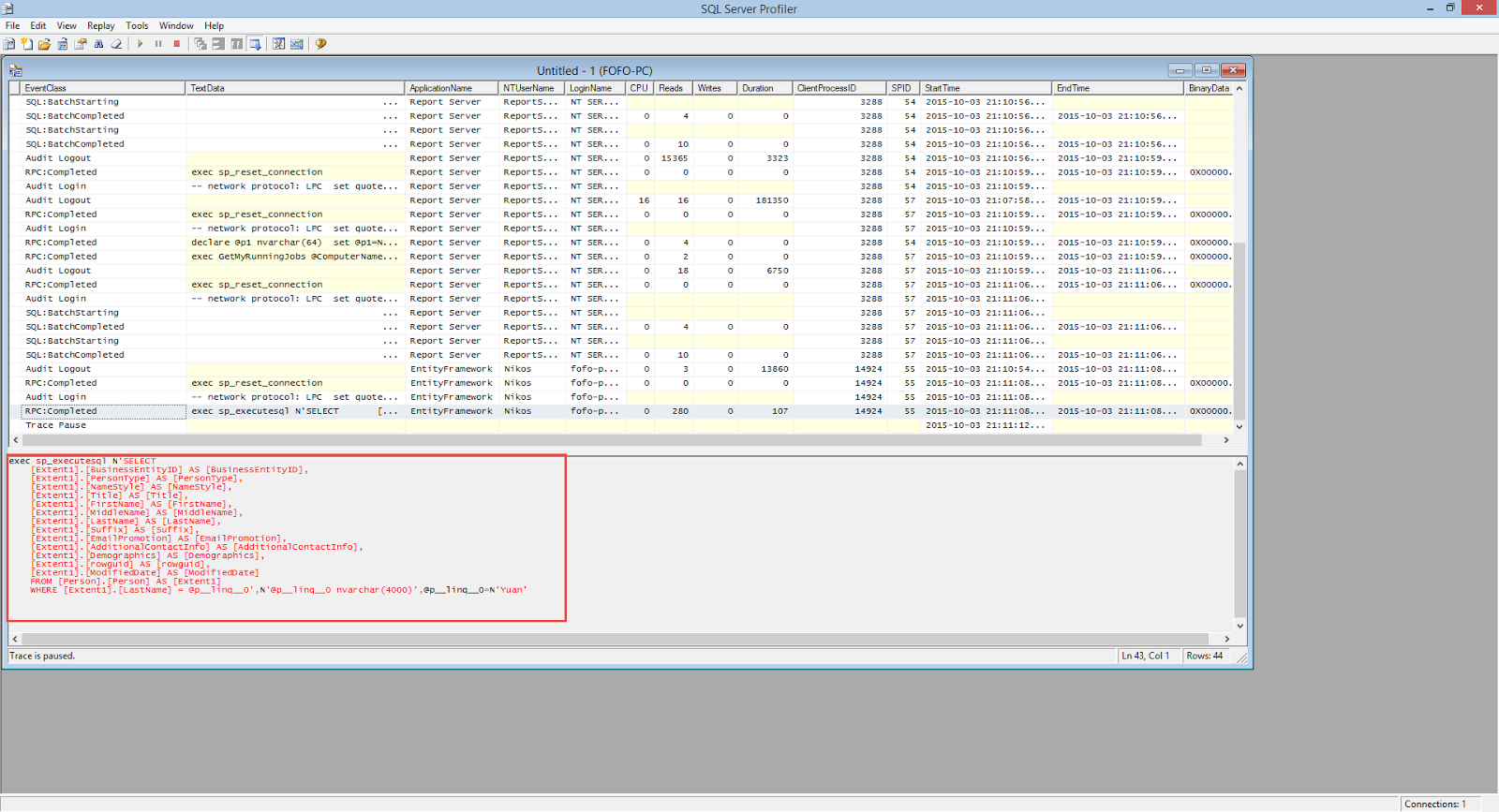Launch Performance Monitor toolbar icon
This screenshot has width=1499, height=812.
297,44
